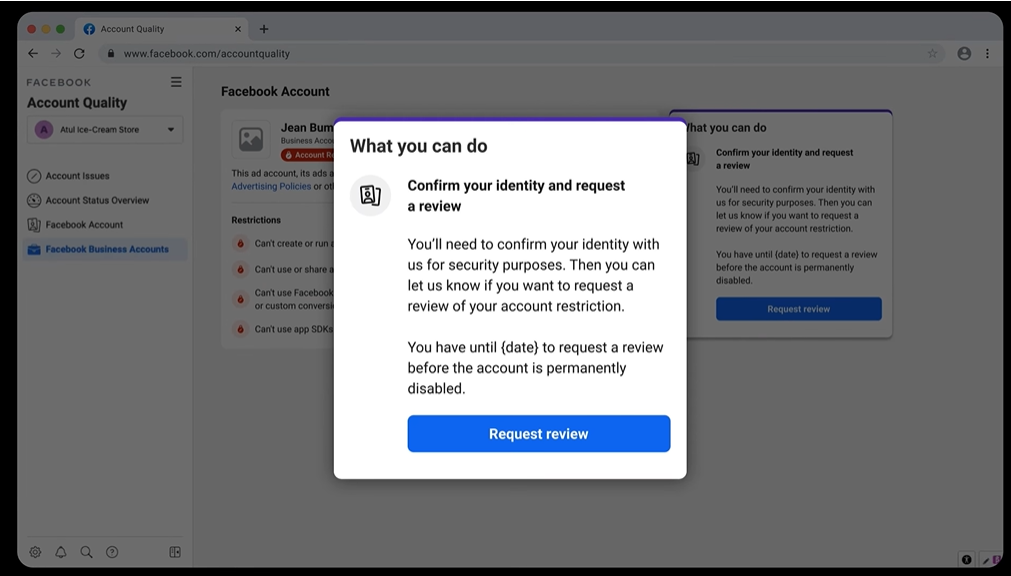Open a new tab with the plus button
Image resolution: width=1011 pixels, height=576 pixels.
click(264, 29)
